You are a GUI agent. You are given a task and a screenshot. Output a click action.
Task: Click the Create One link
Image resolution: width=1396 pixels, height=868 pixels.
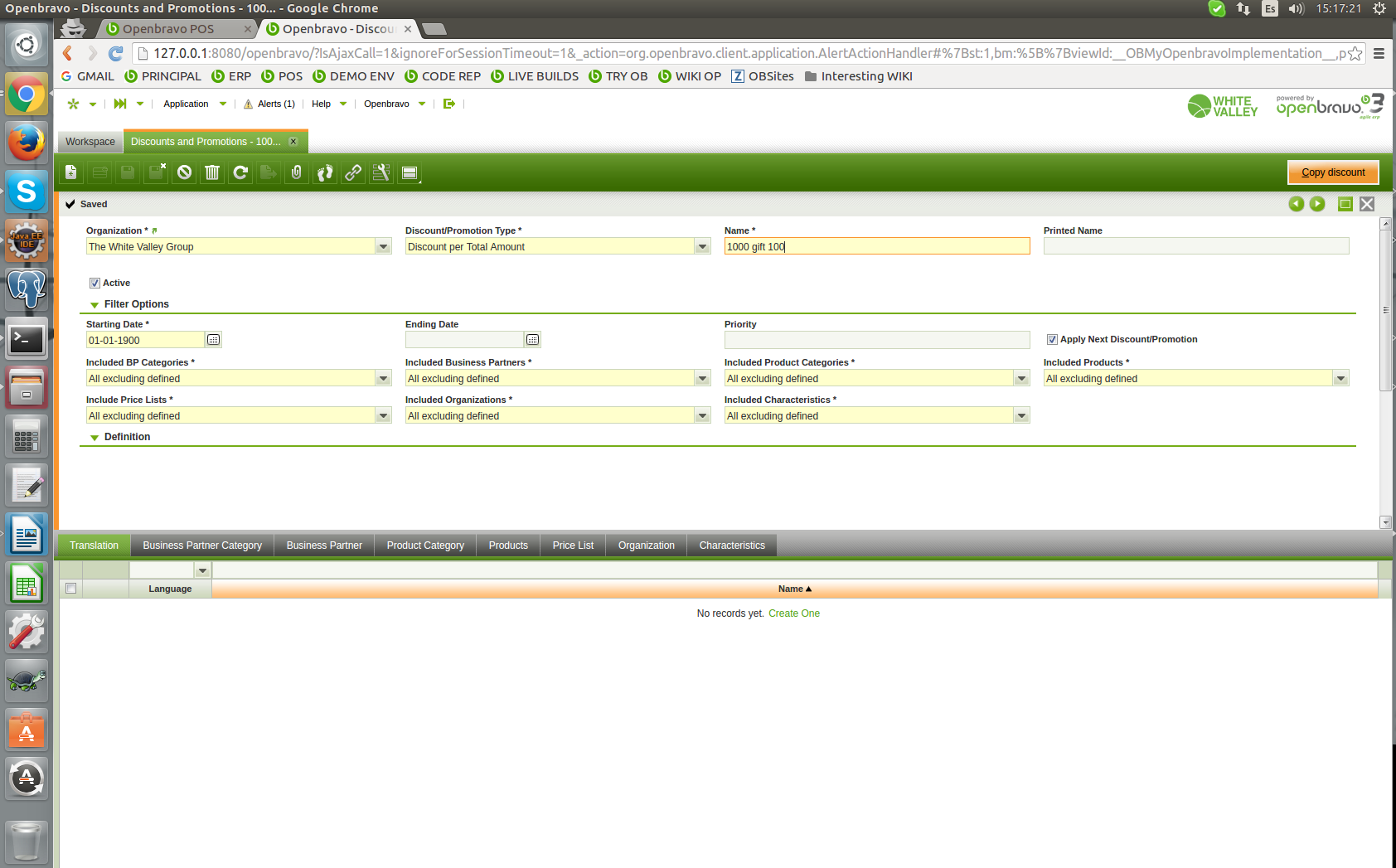pyautogui.click(x=793, y=613)
